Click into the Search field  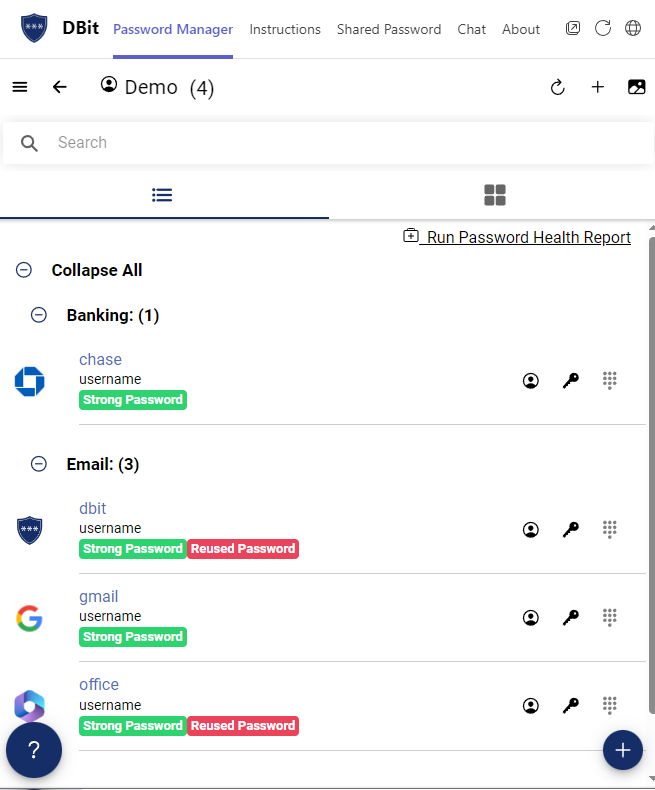(x=328, y=143)
